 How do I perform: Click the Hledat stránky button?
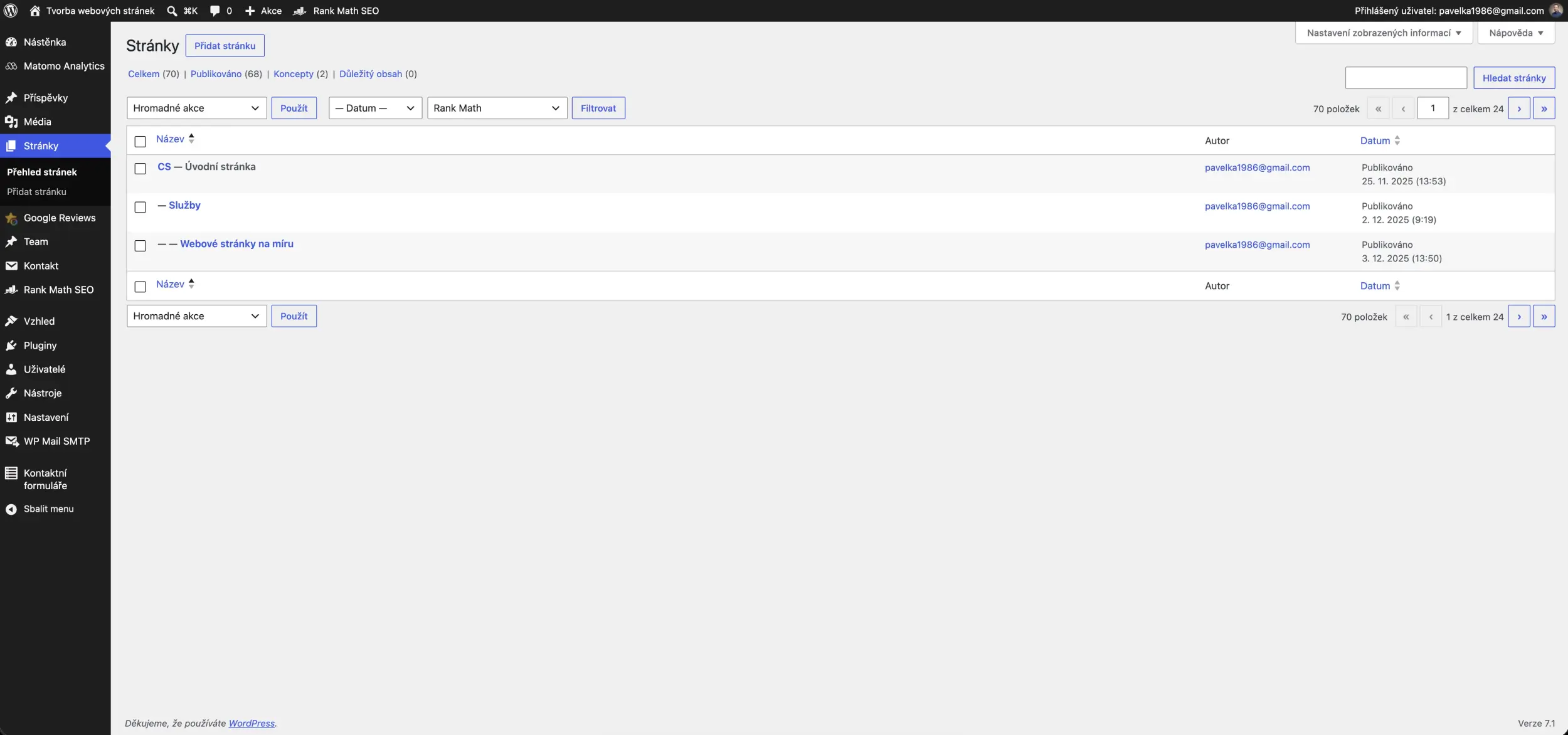[x=1514, y=78]
